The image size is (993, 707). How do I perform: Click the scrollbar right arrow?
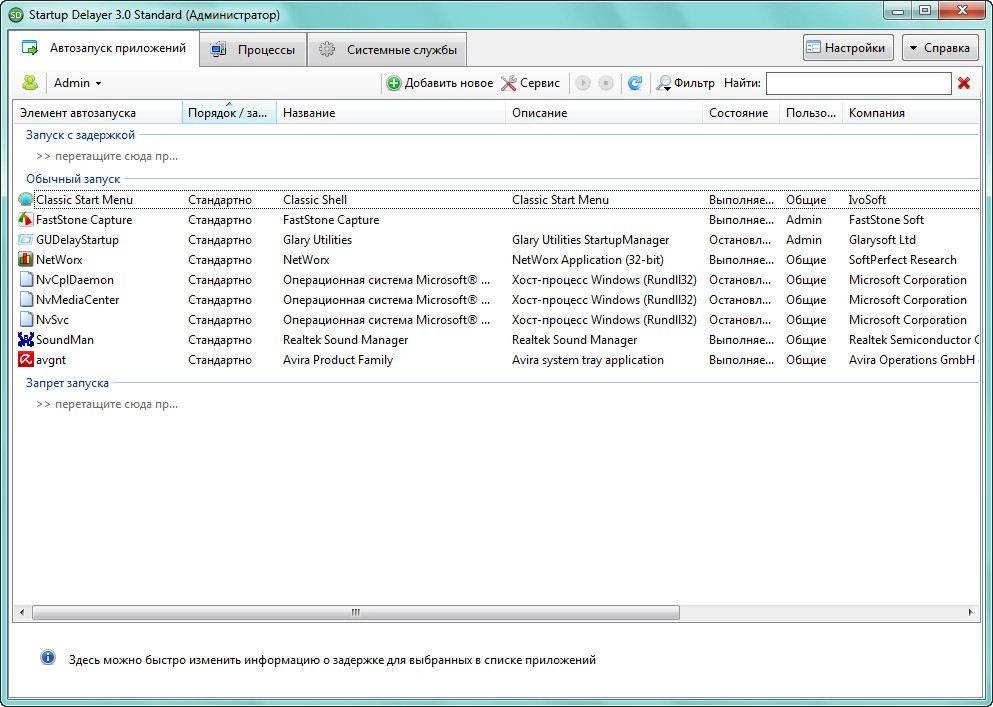[970, 613]
